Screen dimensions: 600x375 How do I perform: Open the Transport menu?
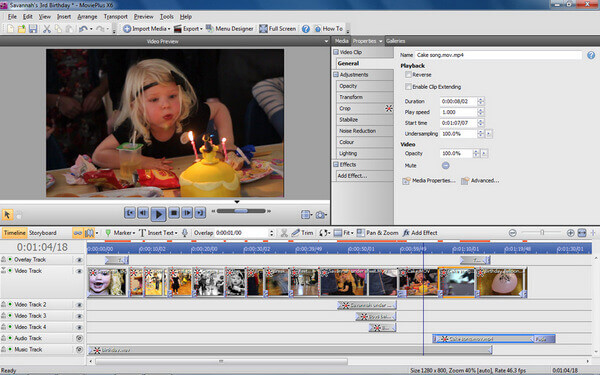point(116,16)
